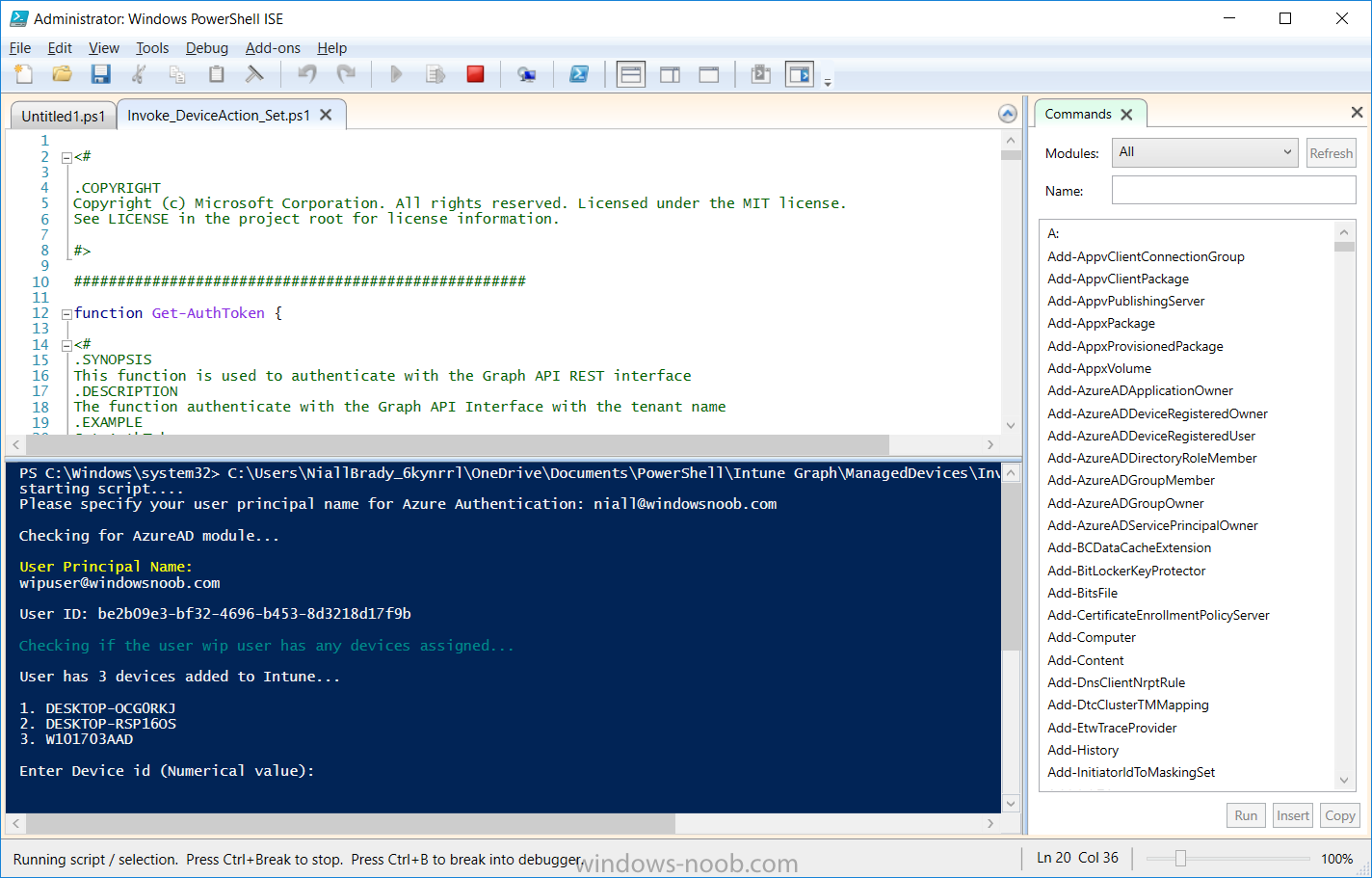Viewport: 1372px width, 878px height.
Task: Click the Copy button in the Commands pane
Action: point(1339,815)
